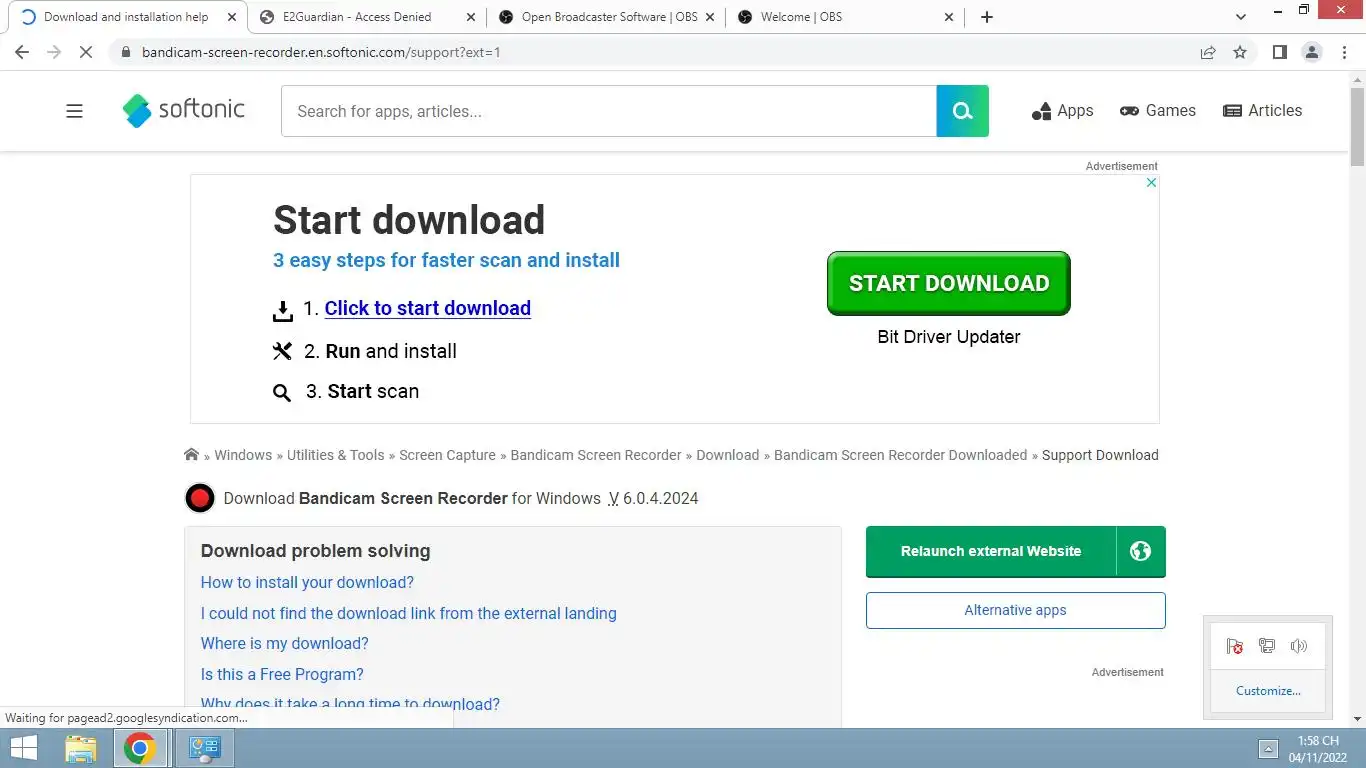Bookmark this page with star icon

pyautogui.click(x=1240, y=52)
